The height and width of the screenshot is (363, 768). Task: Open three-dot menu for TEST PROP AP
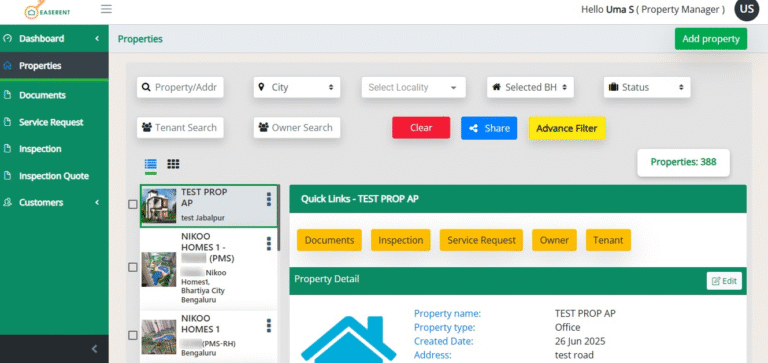tap(268, 199)
